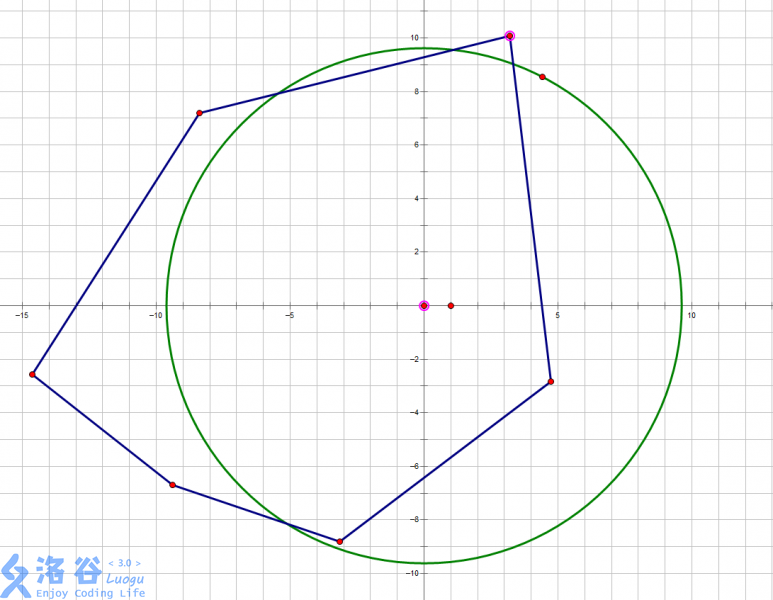
Task: Select the upper-left polygon vertex near y=7
Action: 200,113
